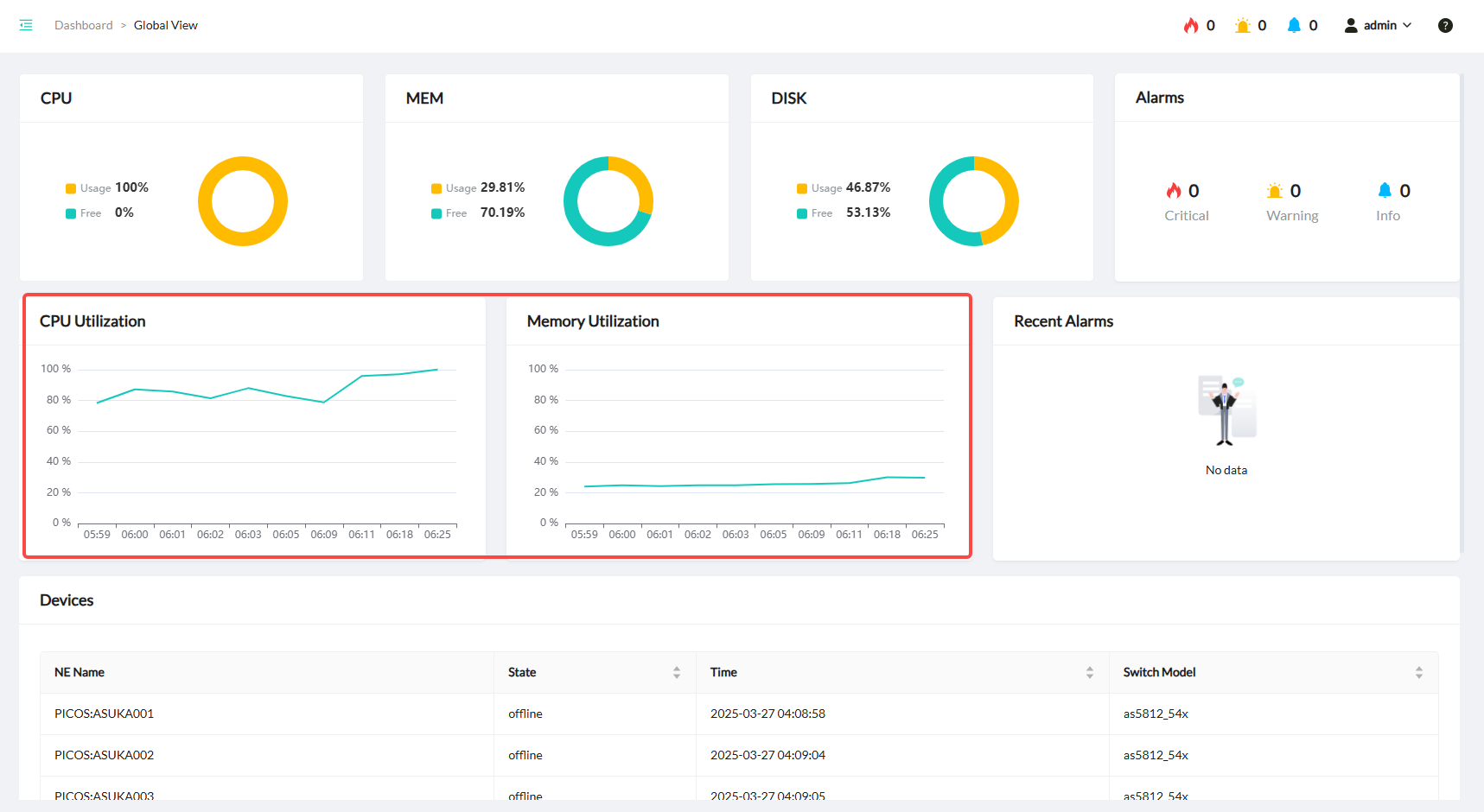Viewport: 1484px width, 812px height.
Task: Click the critical alarm flame icon in header
Action: pos(1191,25)
